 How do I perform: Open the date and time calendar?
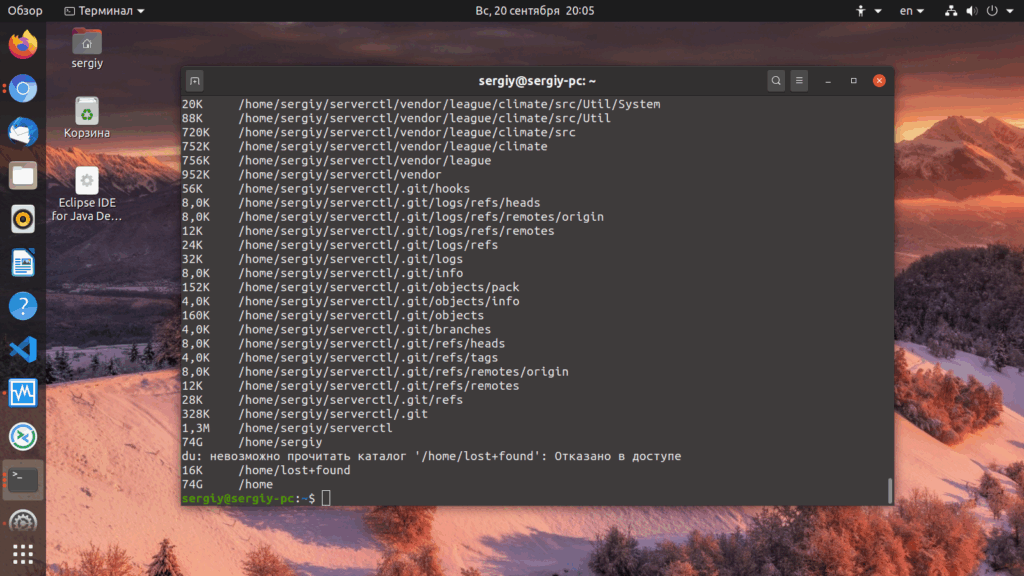534,10
